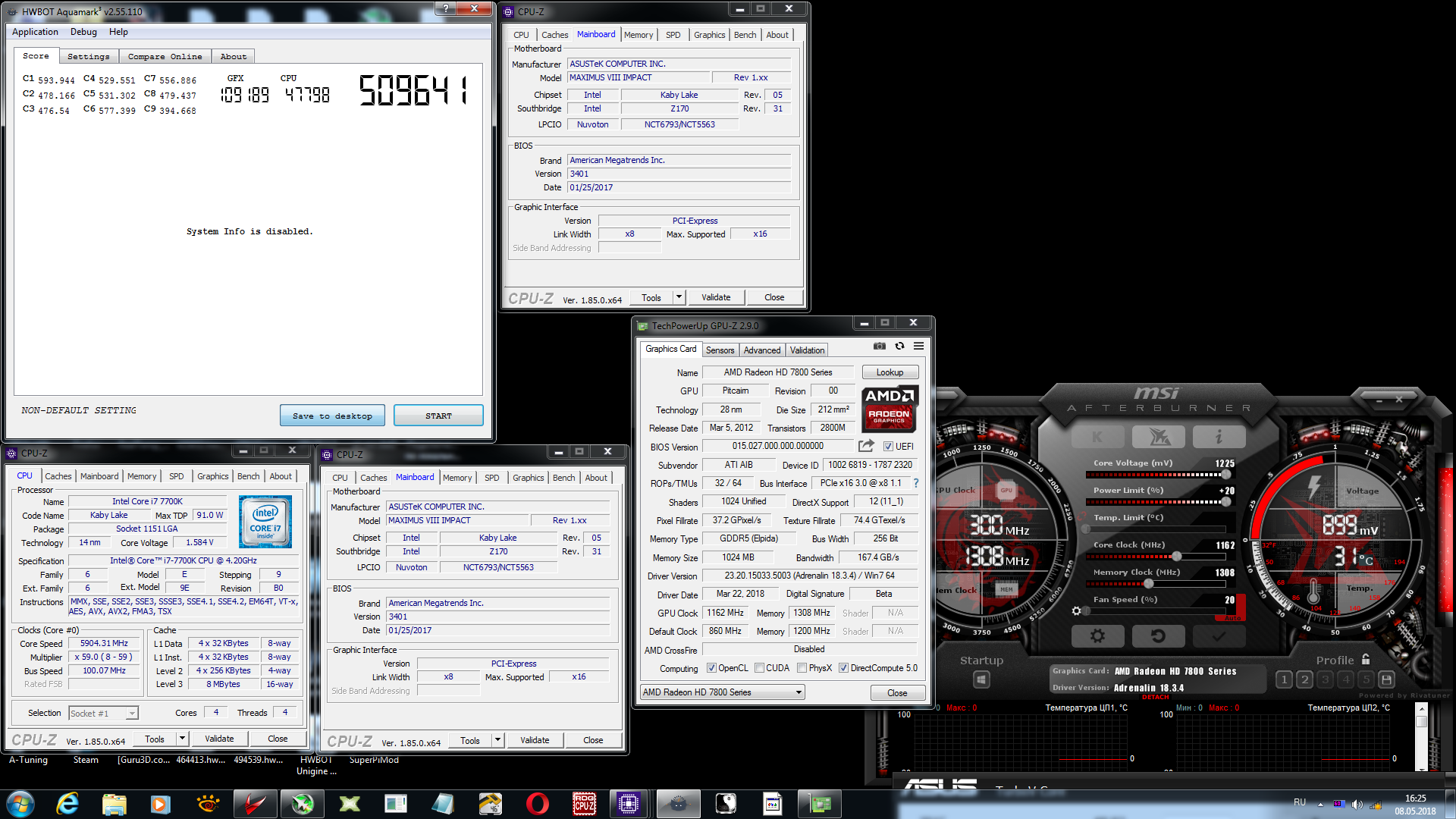Click the Core Clock slider handle
The height and width of the screenshot is (819, 1456).
(x=1176, y=557)
